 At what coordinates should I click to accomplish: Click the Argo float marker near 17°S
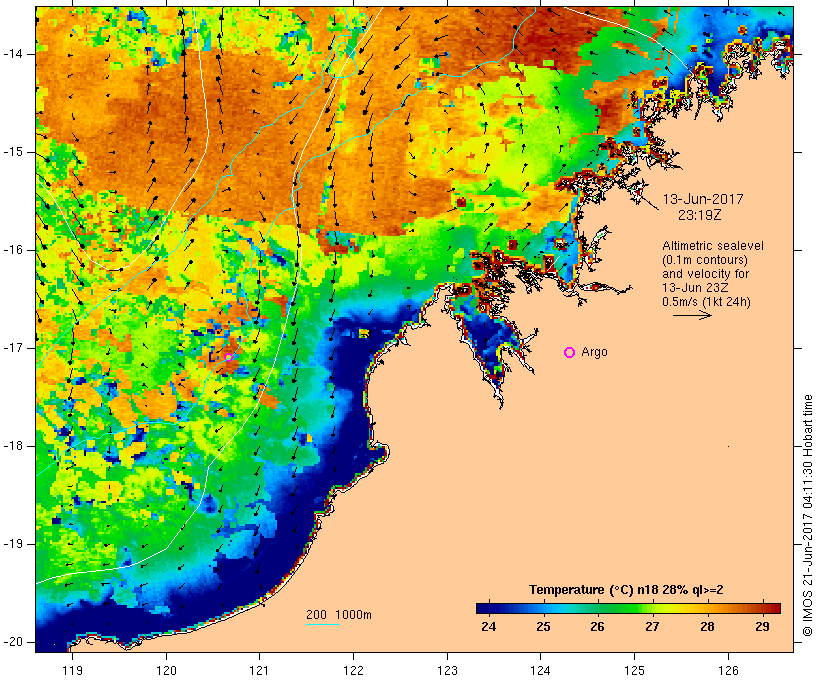coord(229,357)
